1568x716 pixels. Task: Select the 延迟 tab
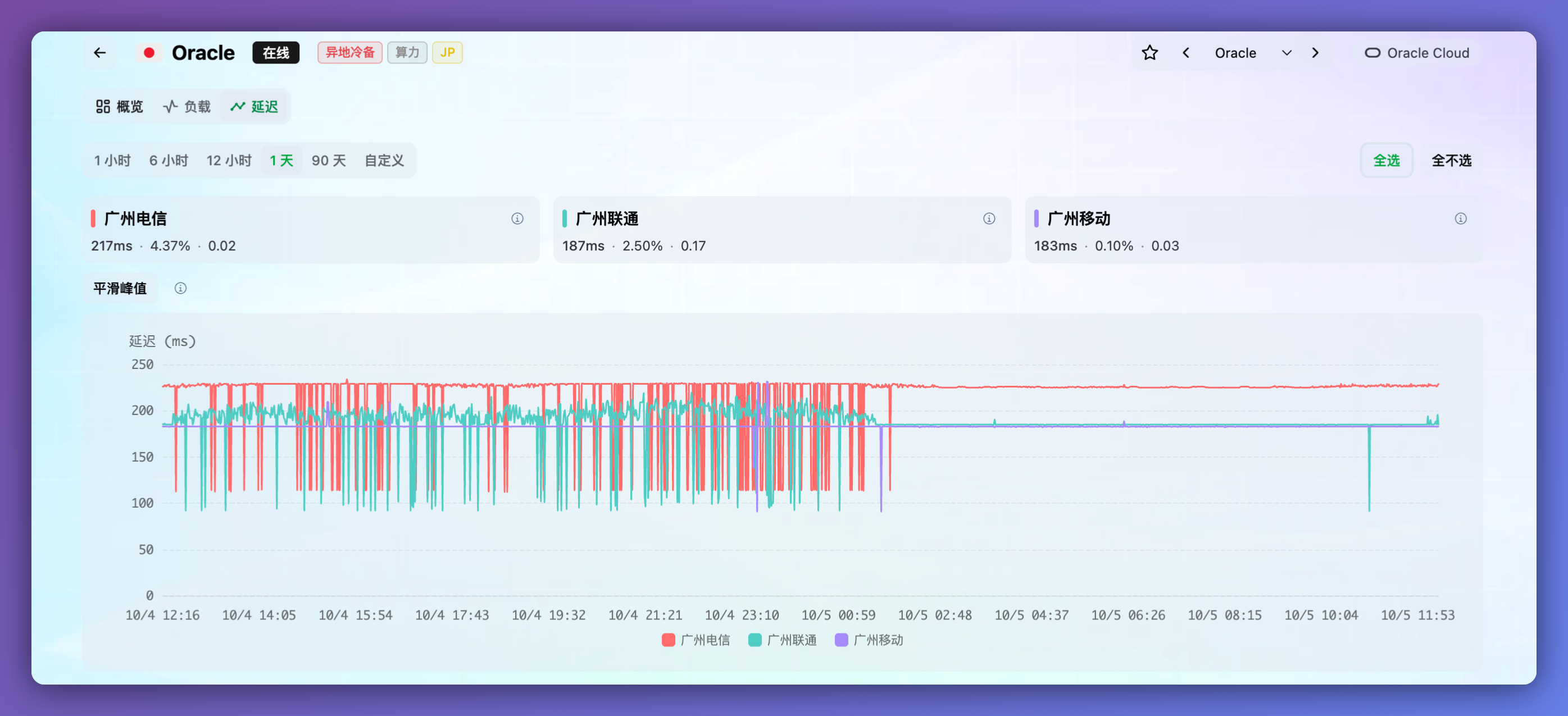254,107
